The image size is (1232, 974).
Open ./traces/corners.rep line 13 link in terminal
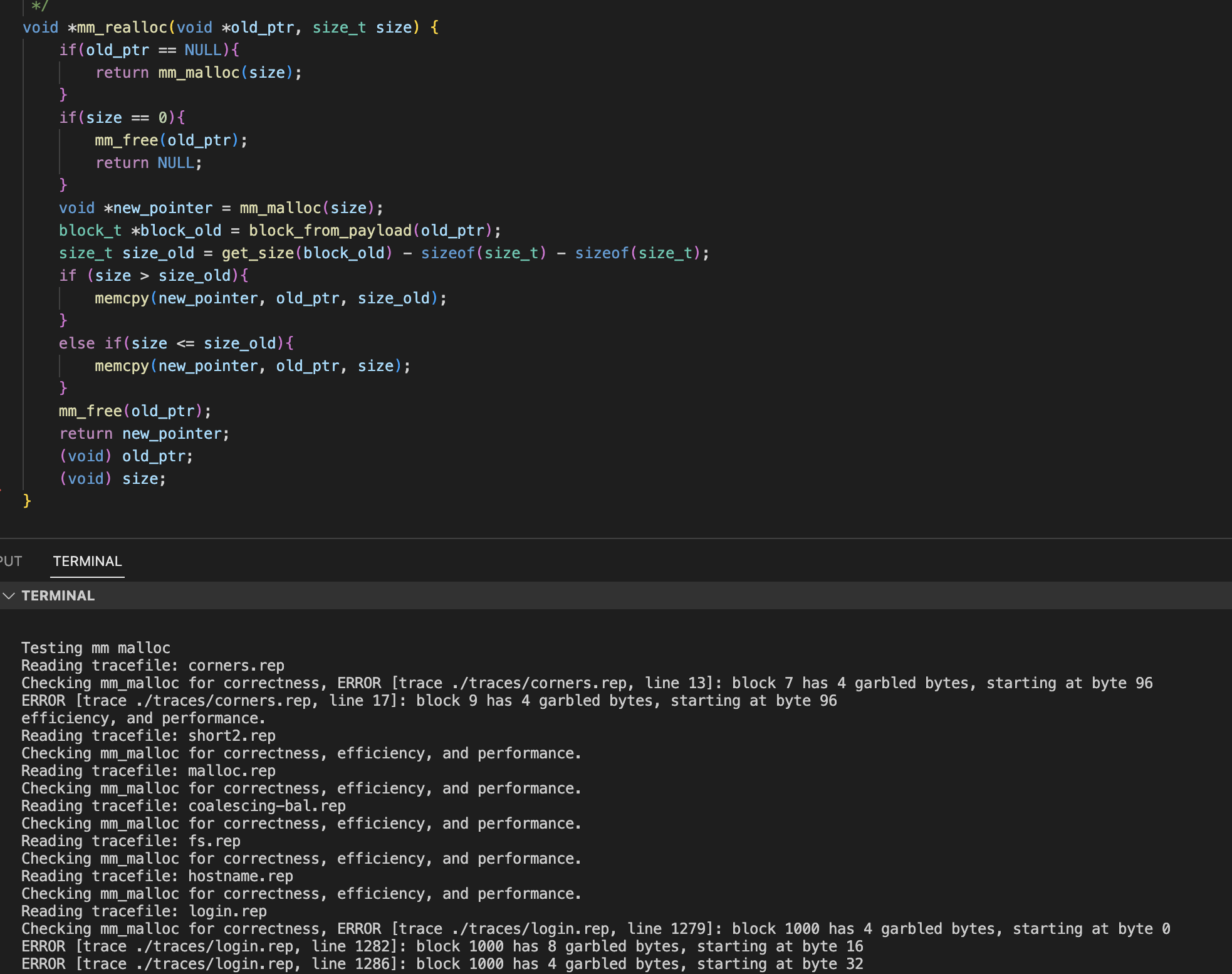click(x=539, y=683)
